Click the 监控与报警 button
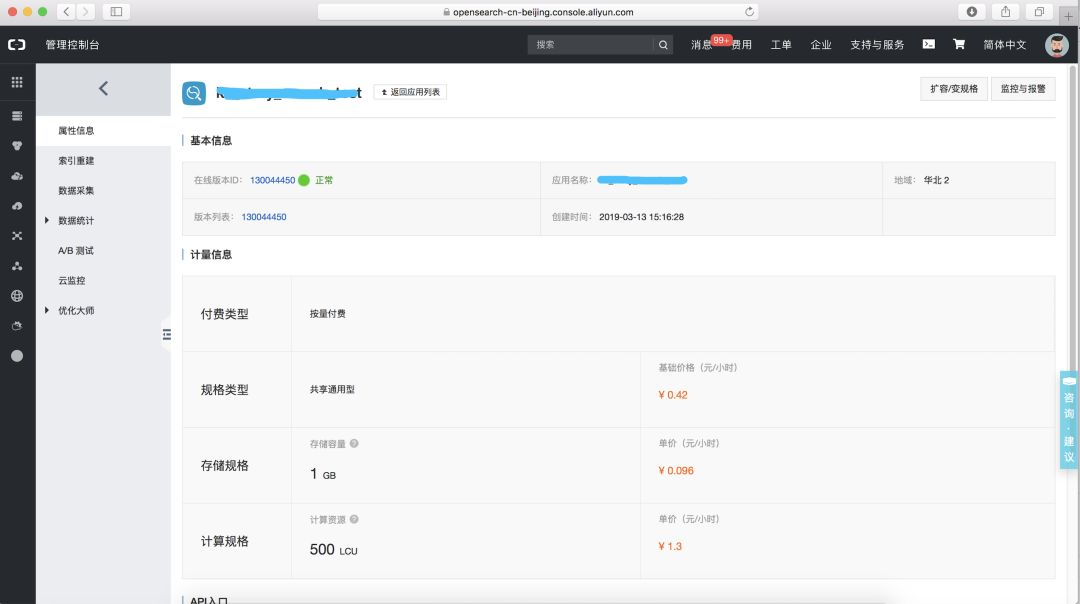Image resolution: width=1080 pixels, height=604 pixels. click(x=1023, y=89)
